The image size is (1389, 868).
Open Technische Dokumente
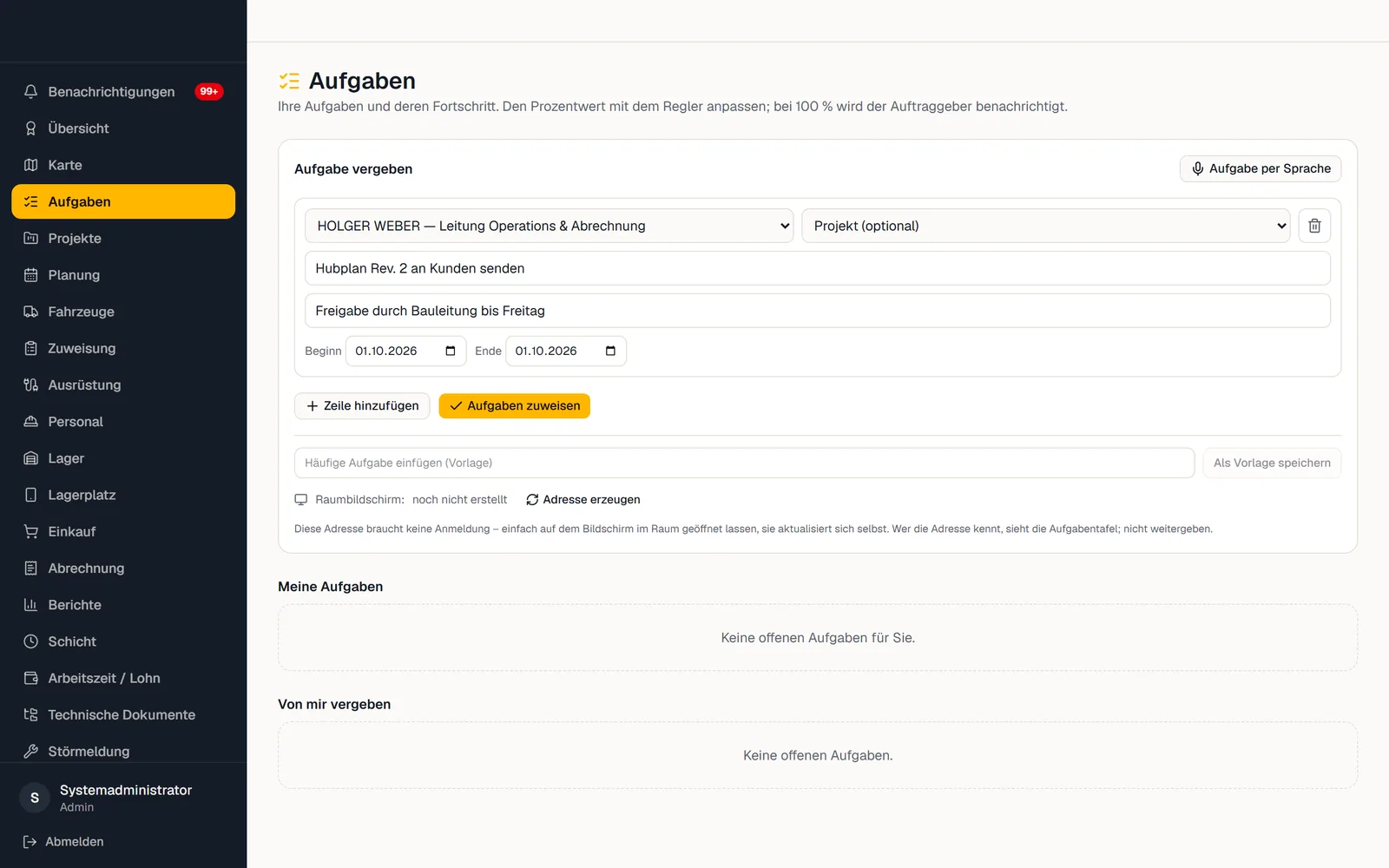point(123,715)
